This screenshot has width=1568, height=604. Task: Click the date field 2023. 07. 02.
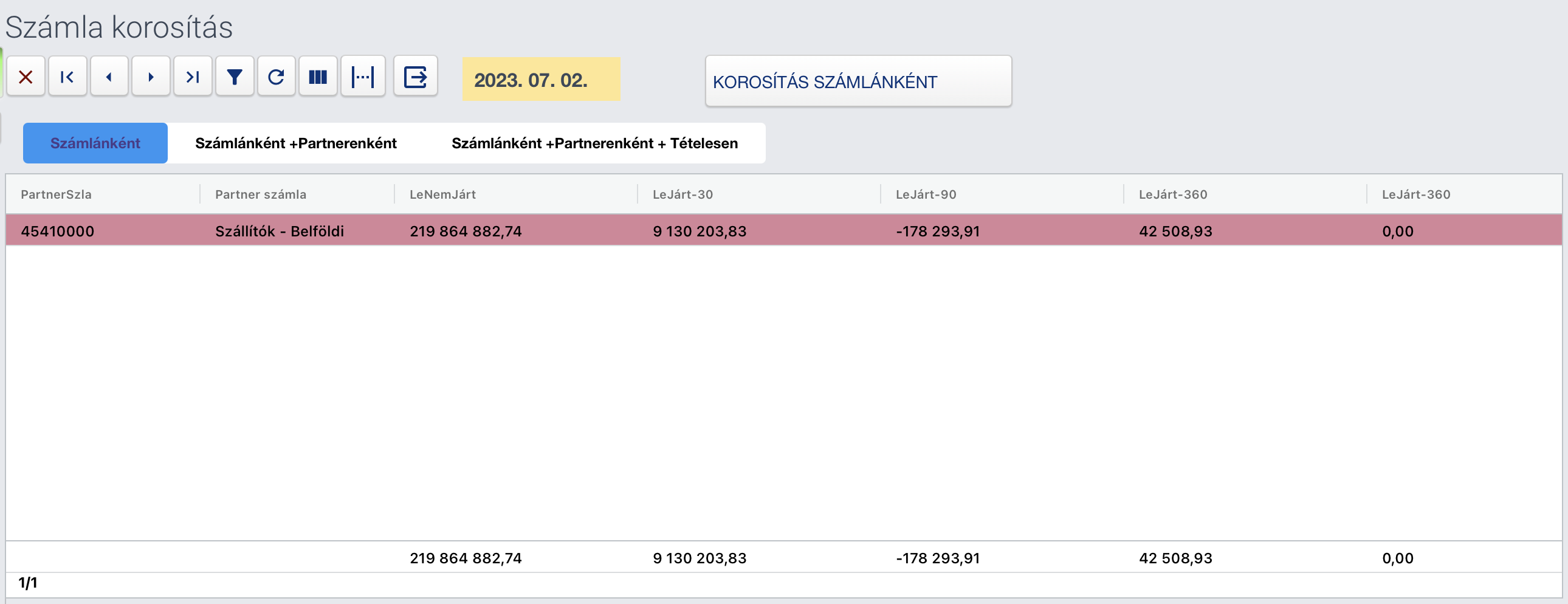click(x=541, y=79)
